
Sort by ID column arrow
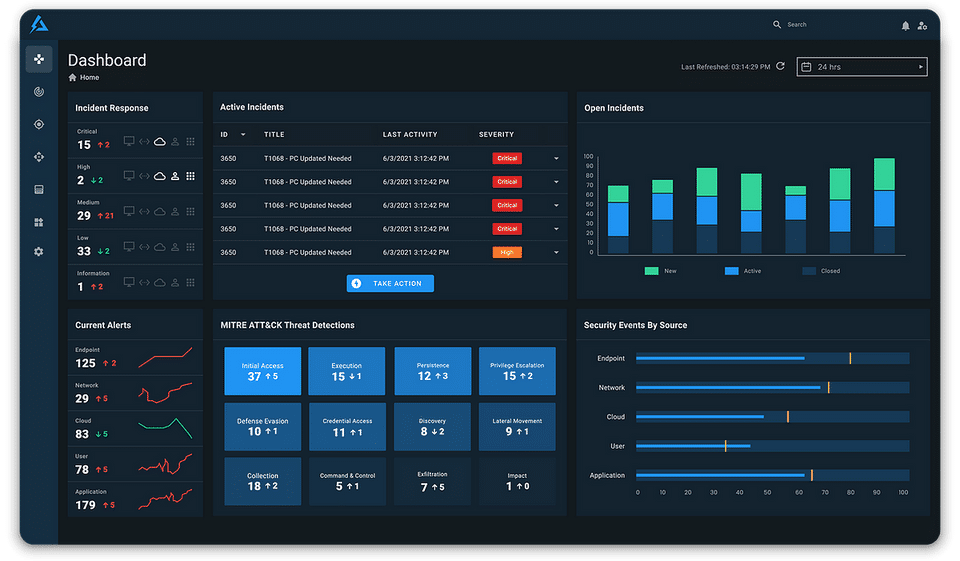click(x=243, y=135)
